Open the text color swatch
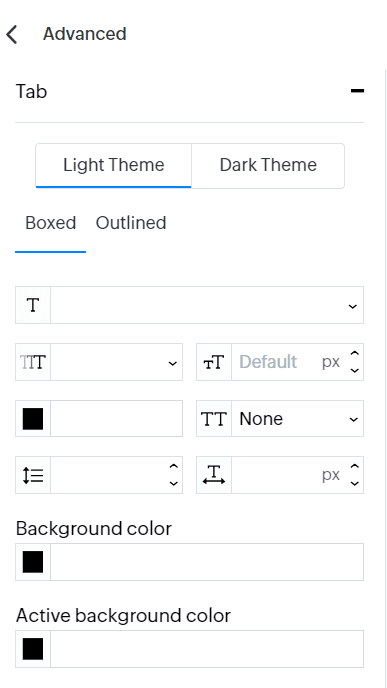The height and width of the screenshot is (688, 387). coord(33,419)
